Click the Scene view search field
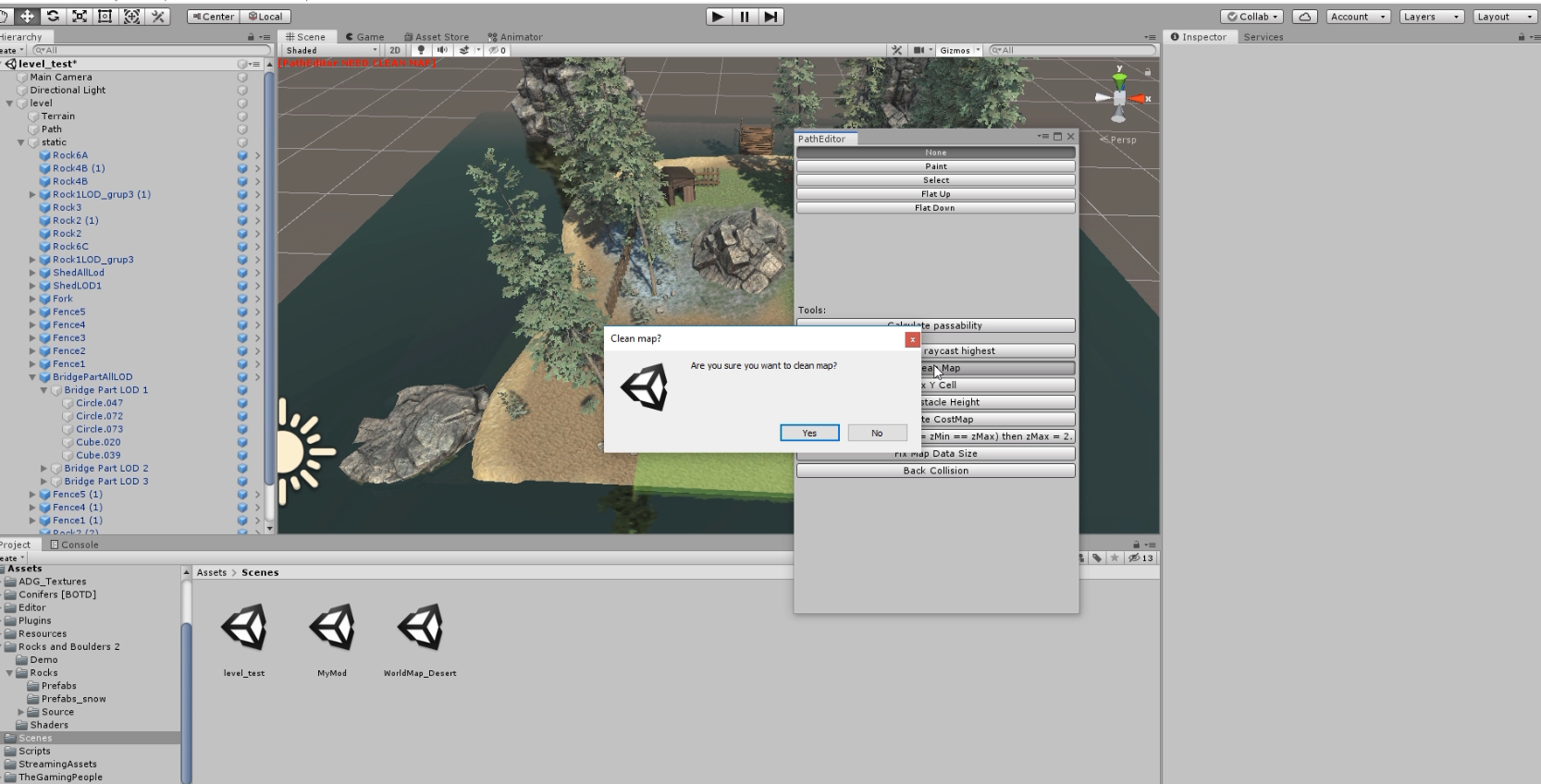Viewport: 1541px width, 784px height. 1073,50
